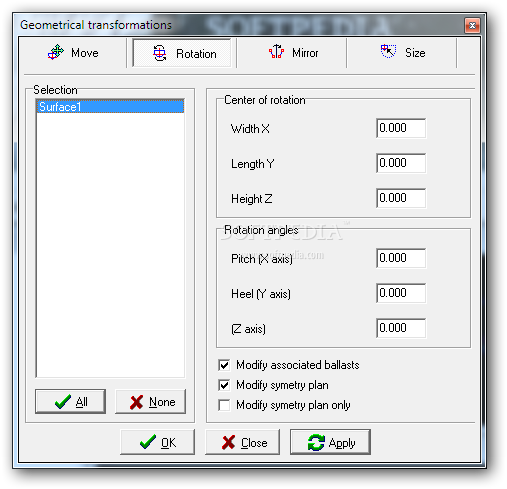The image size is (507, 489).
Task: Click the Length Y input field
Action: click(x=401, y=163)
